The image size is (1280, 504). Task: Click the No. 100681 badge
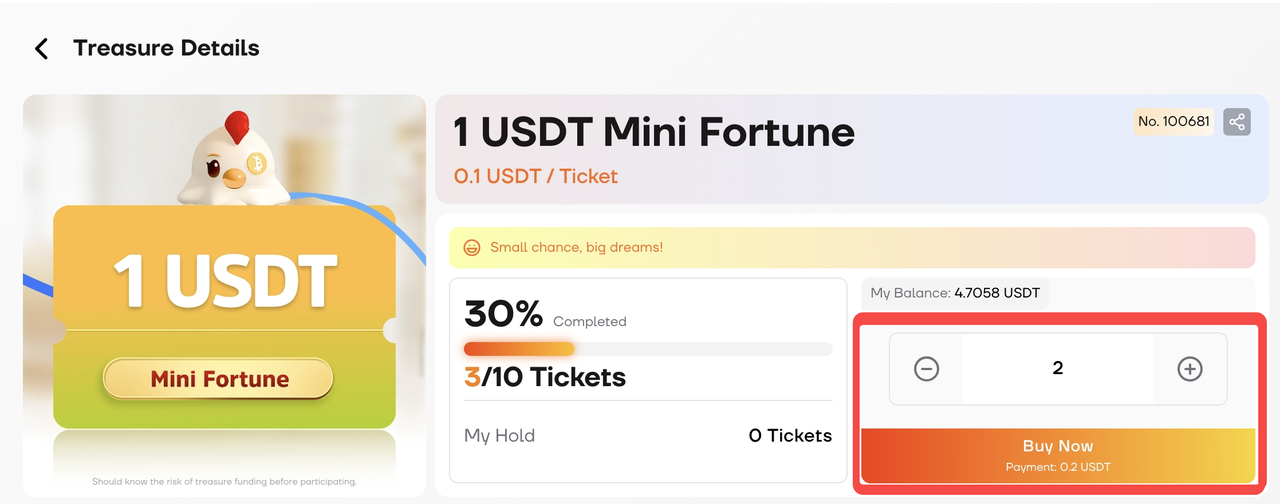[x=1174, y=122]
